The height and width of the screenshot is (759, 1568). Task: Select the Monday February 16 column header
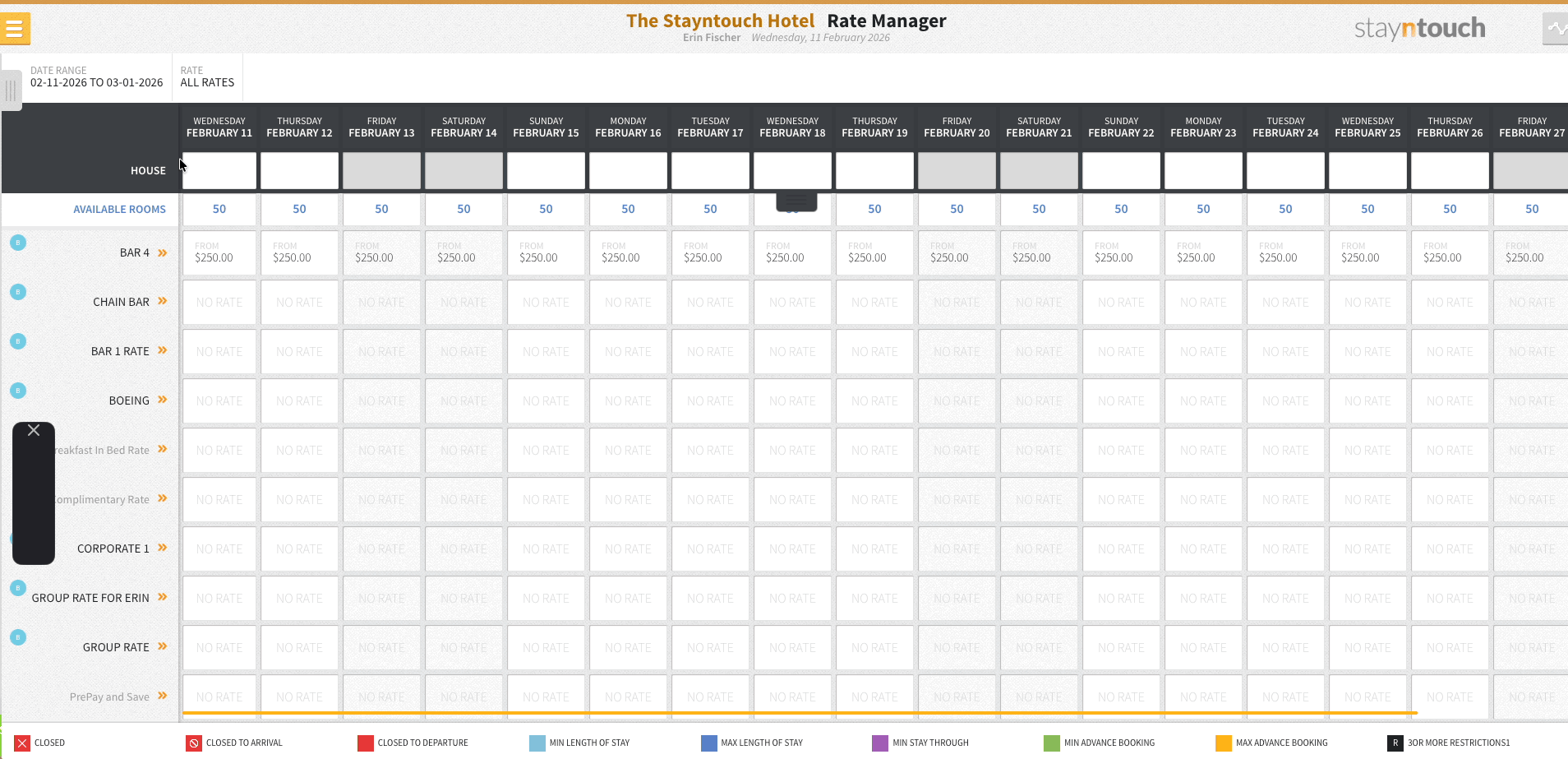coord(628,127)
